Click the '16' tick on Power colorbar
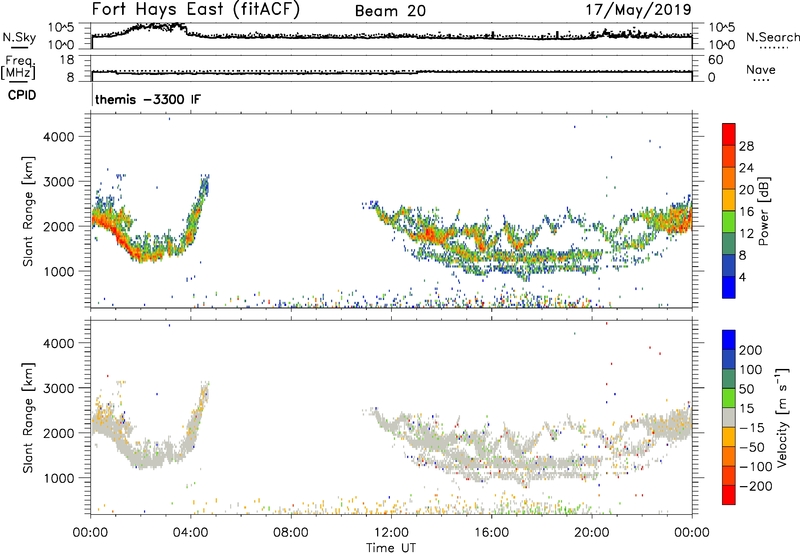This screenshot has width=800, height=554. pos(746,212)
